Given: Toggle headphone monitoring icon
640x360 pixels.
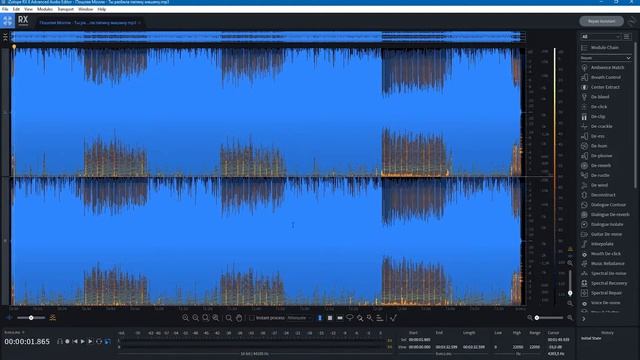Looking at the screenshot, I should tap(60, 341).
